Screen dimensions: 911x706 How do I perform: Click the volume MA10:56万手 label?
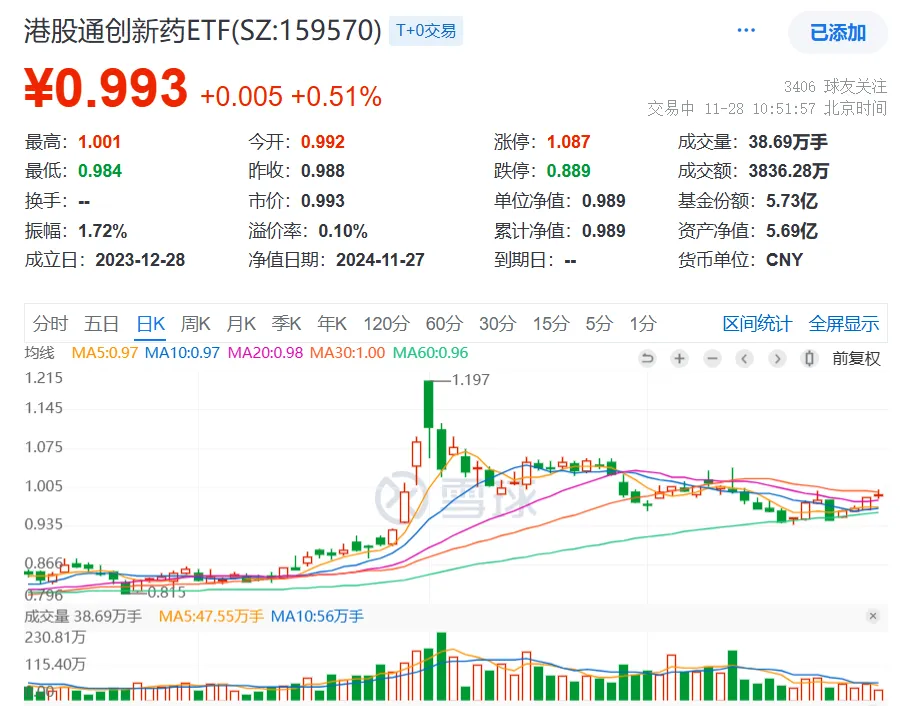[317, 616]
